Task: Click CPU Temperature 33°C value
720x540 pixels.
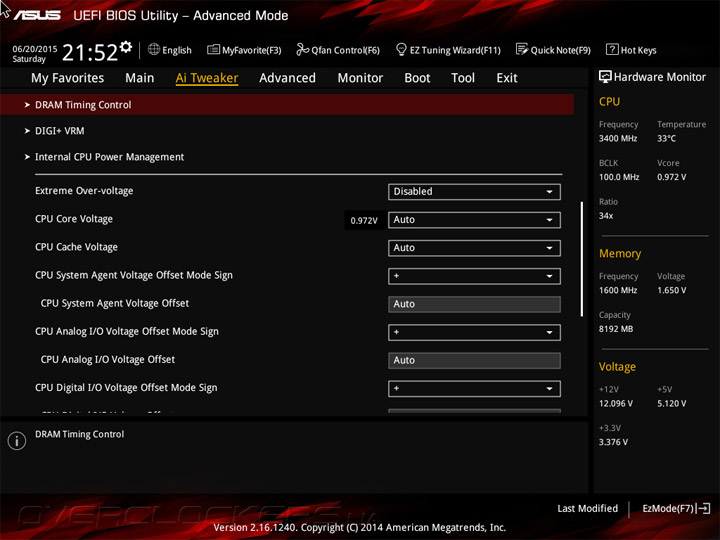Action: click(666, 138)
